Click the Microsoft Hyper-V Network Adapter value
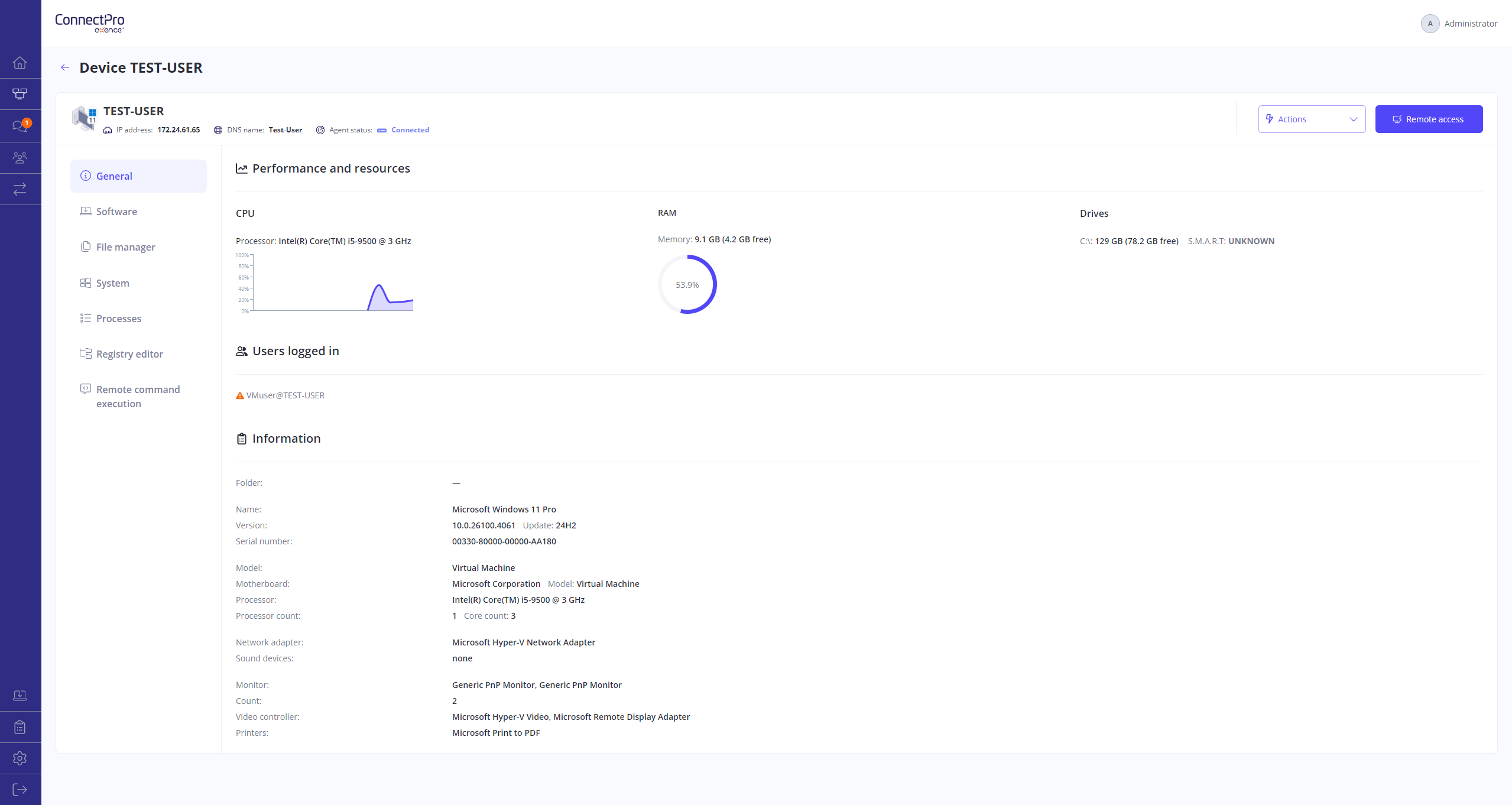Image resolution: width=1512 pixels, height=805 pixels. click(524, 642)
